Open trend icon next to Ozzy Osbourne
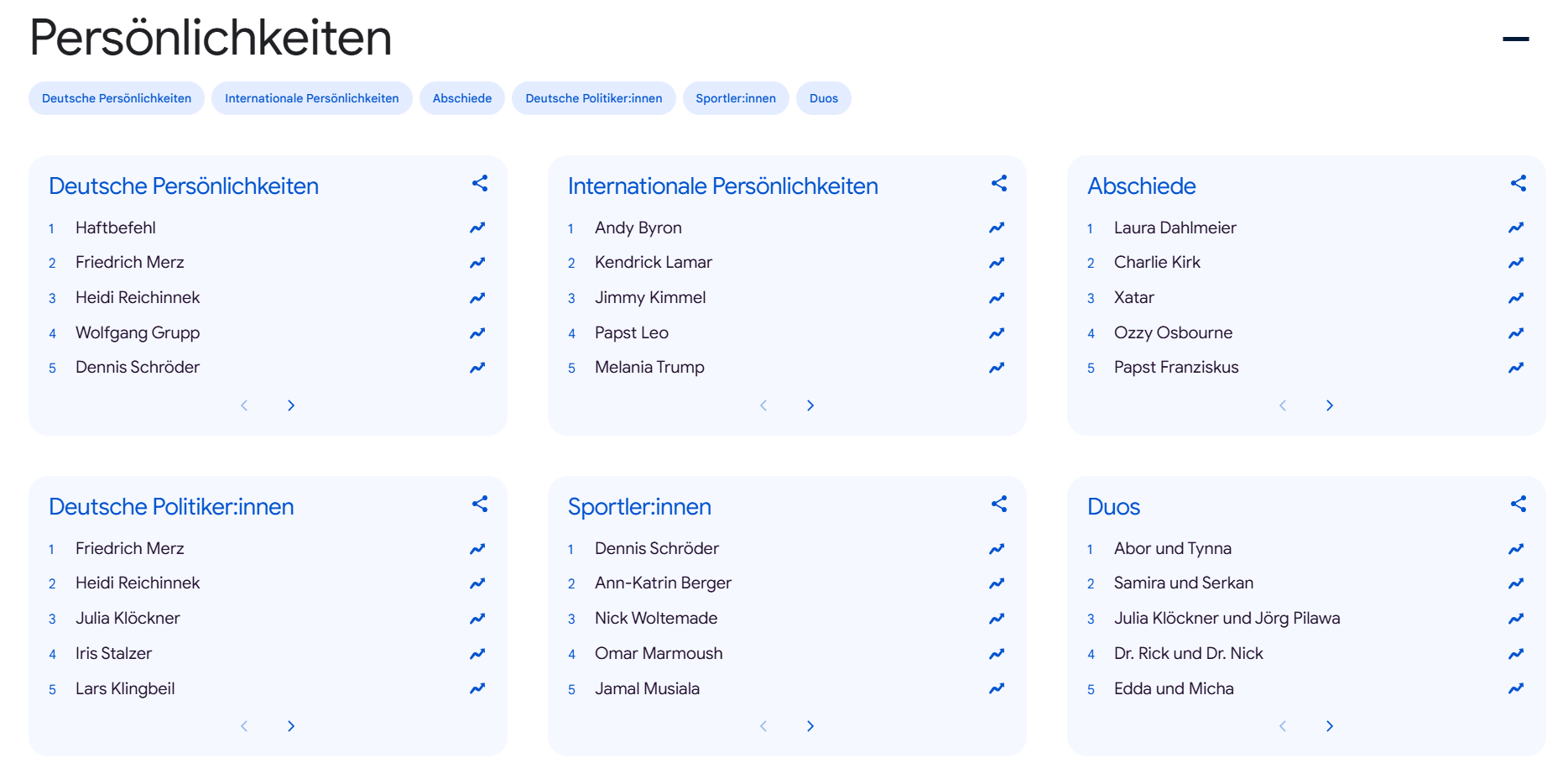1568x779 pixels. (x=1515, y=333)
